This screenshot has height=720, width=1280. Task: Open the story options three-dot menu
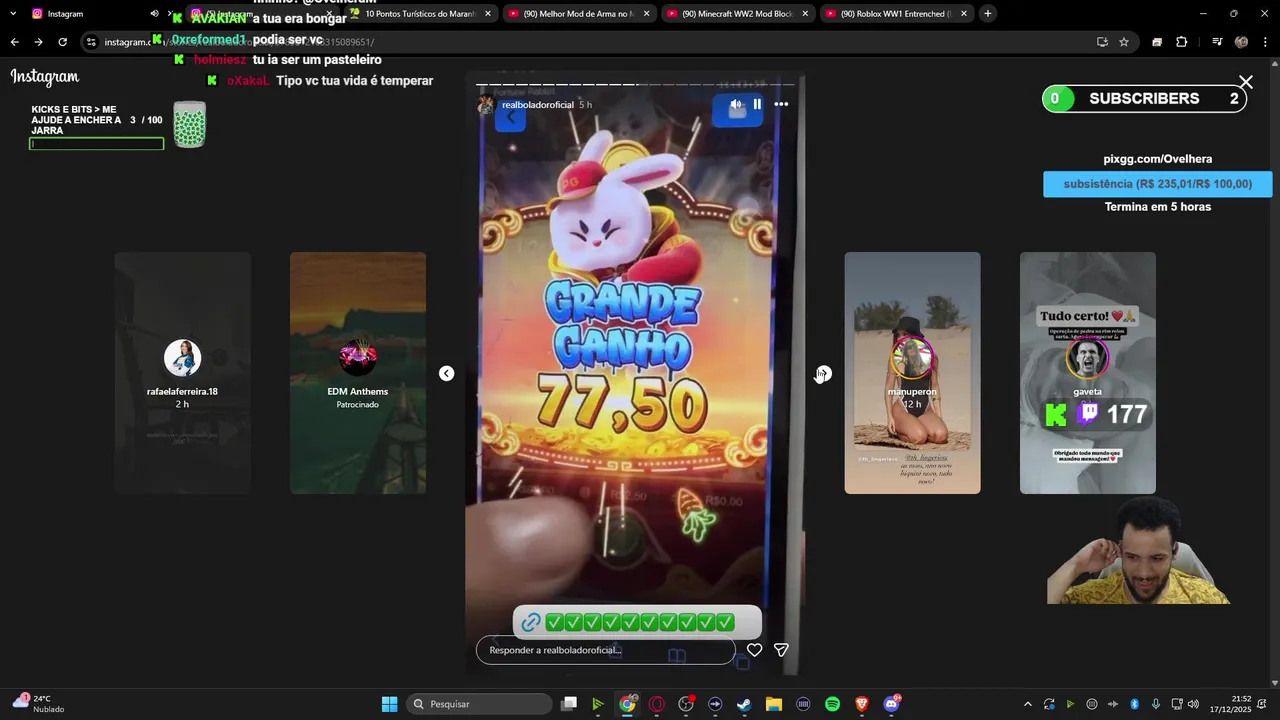[x=781, y=104]
